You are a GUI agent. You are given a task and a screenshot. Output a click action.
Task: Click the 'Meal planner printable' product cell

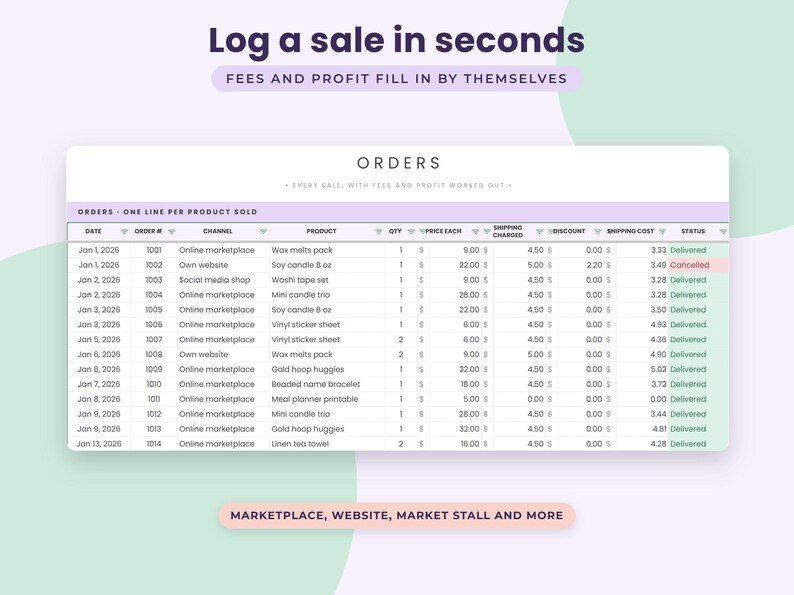327,399
